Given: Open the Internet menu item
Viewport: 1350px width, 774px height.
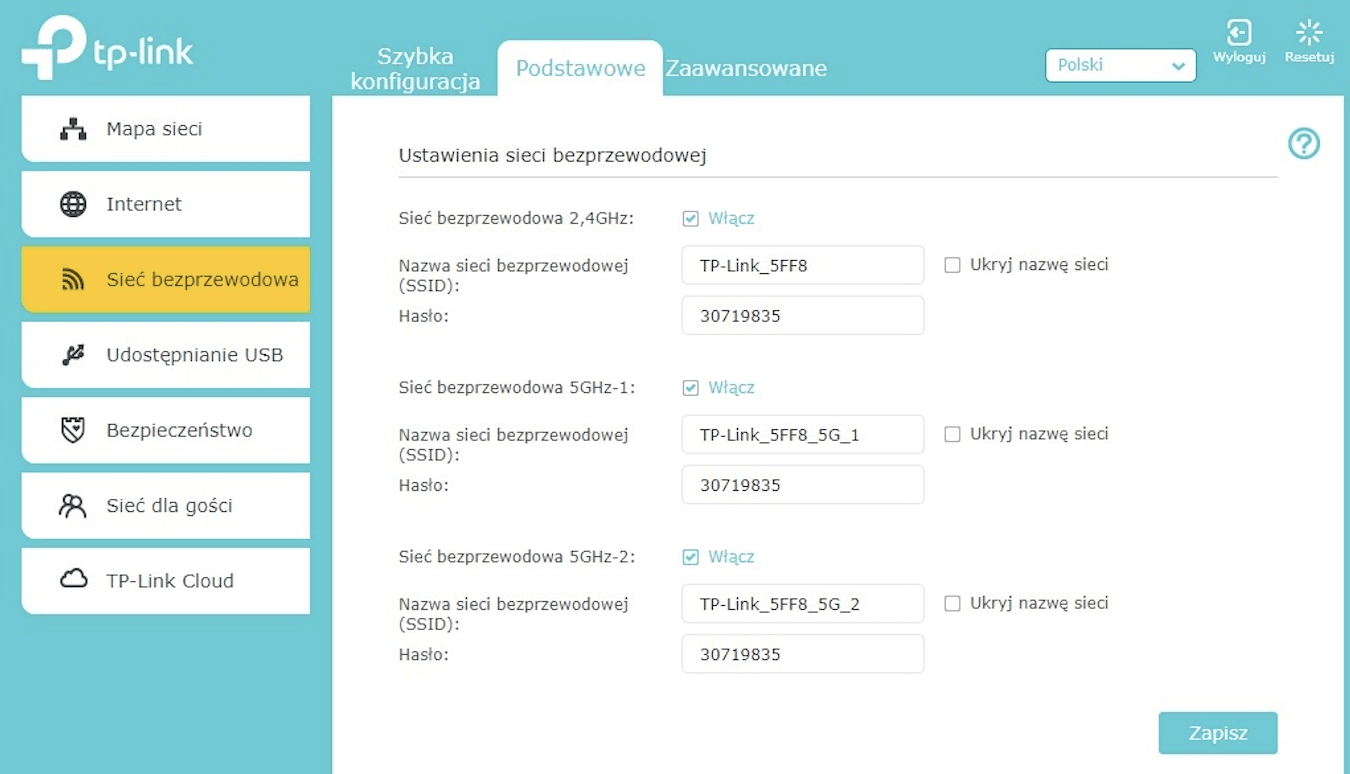Looking at the screenshot, I should tap(166, 204).
